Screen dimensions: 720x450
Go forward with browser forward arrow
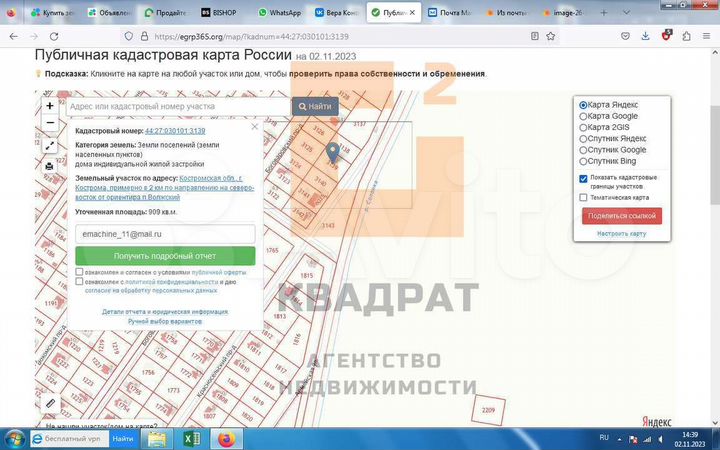pyautogui.click(x=34, y=36)
